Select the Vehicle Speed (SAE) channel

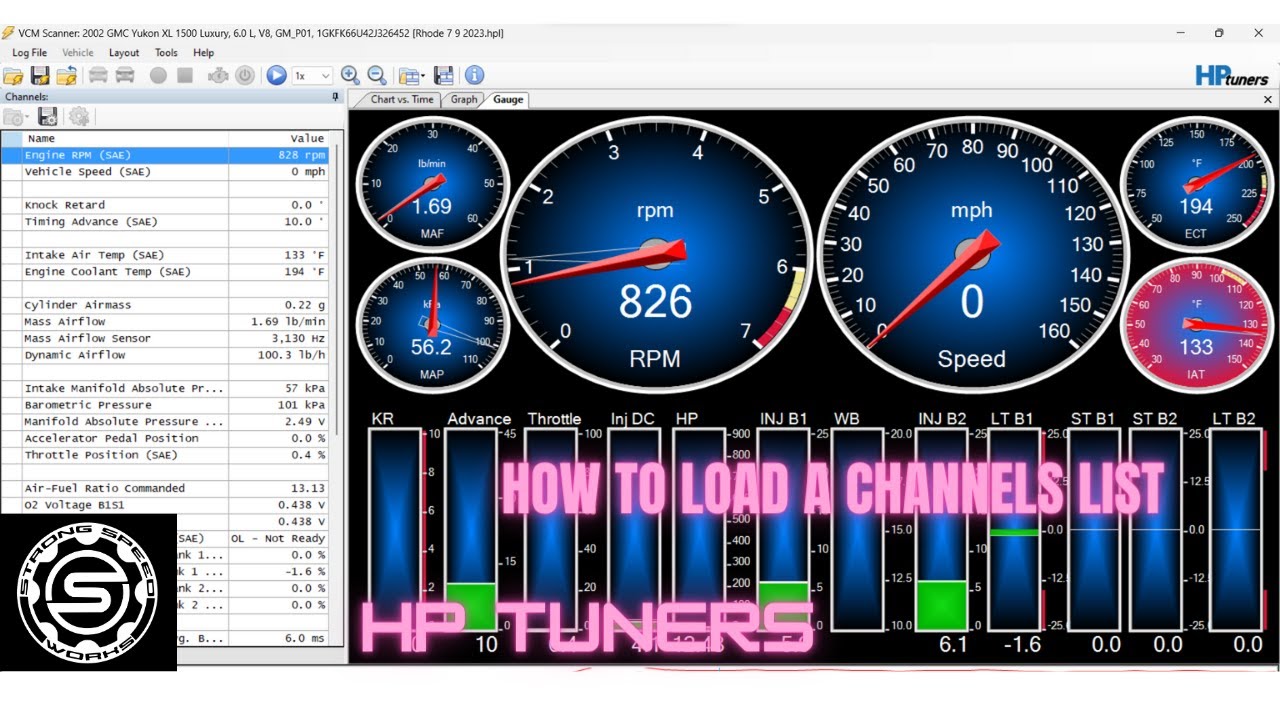click(x=165, y=172)
